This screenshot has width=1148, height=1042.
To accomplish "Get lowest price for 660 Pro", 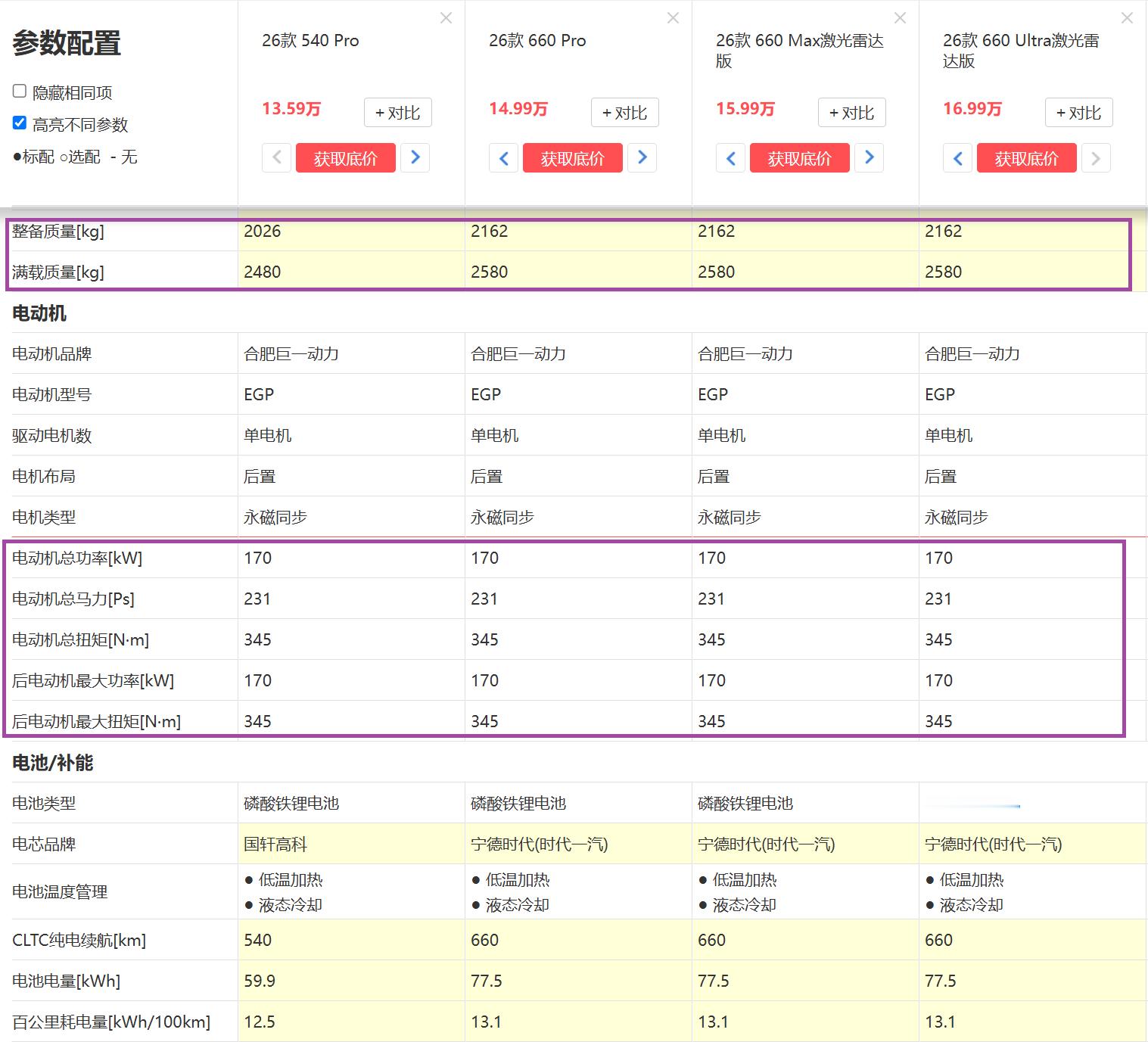I will [573, 158].
